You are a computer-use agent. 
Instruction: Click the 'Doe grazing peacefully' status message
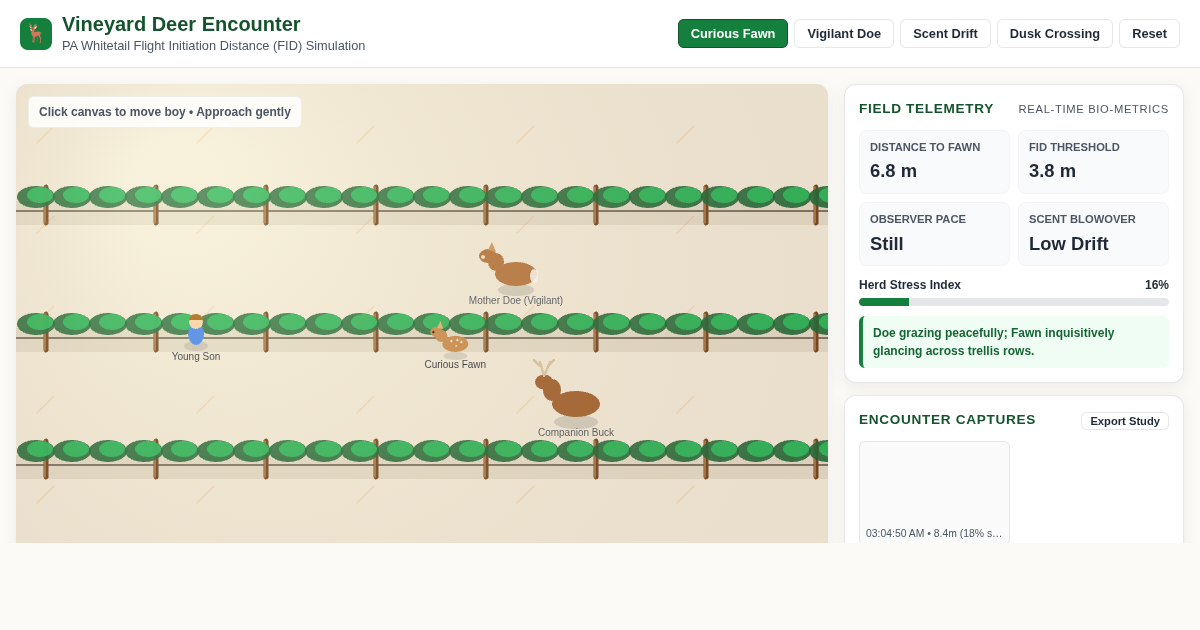1014,342
